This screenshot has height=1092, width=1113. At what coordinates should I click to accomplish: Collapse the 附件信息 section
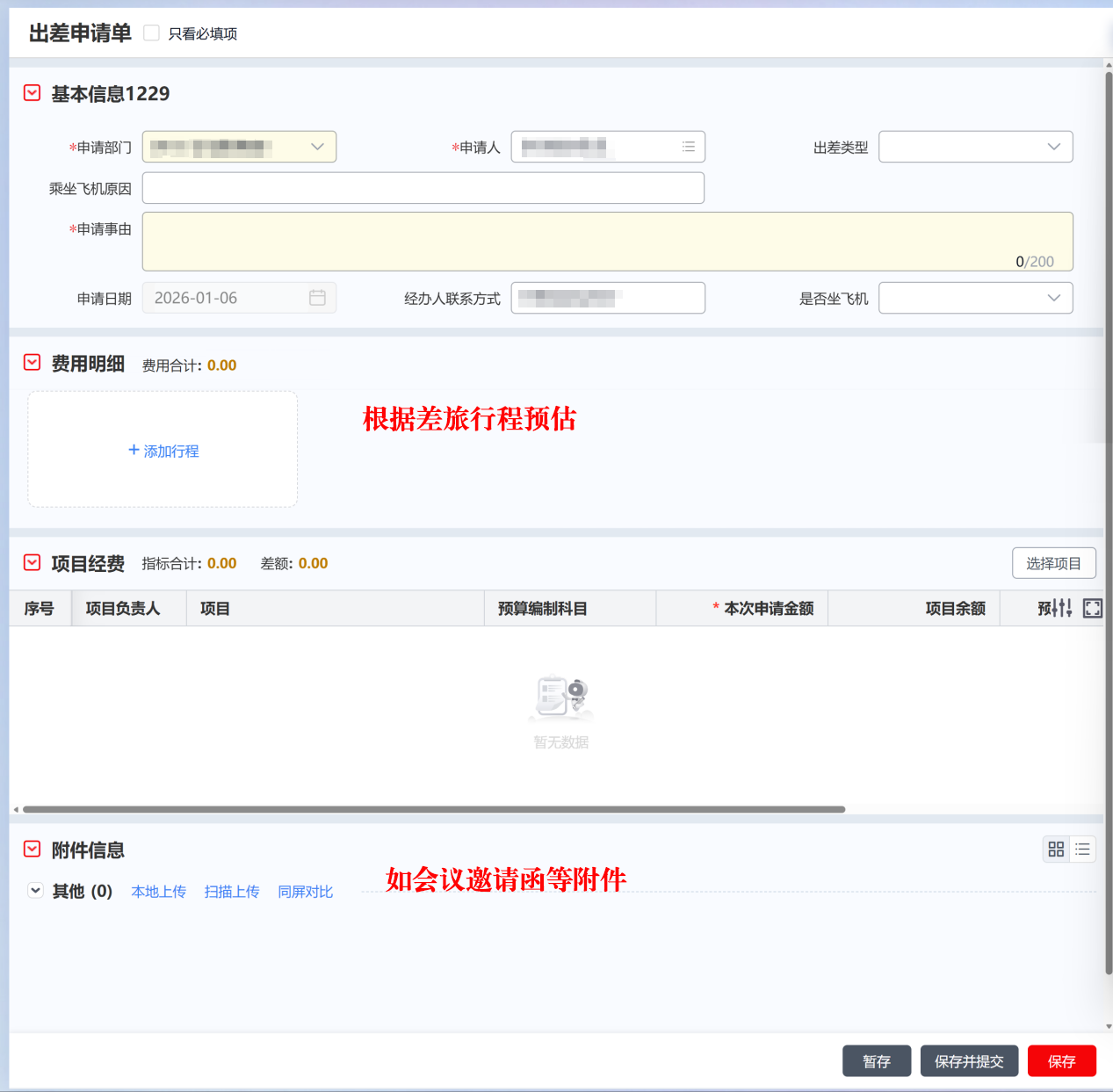point(32,850)
